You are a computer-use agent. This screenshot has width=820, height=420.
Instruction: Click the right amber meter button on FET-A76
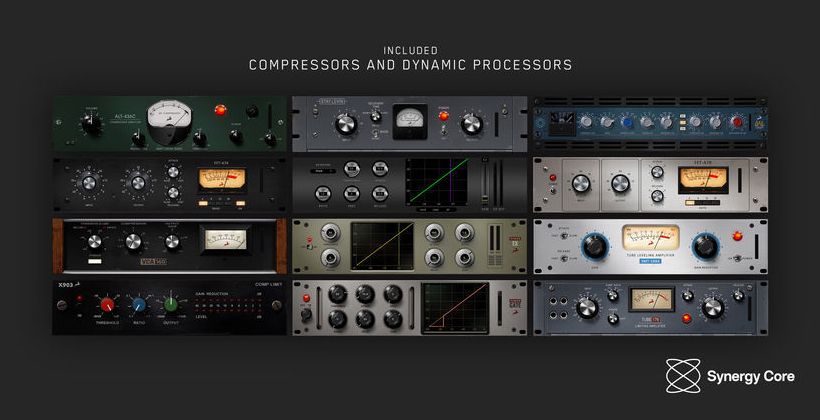point(241,203)
